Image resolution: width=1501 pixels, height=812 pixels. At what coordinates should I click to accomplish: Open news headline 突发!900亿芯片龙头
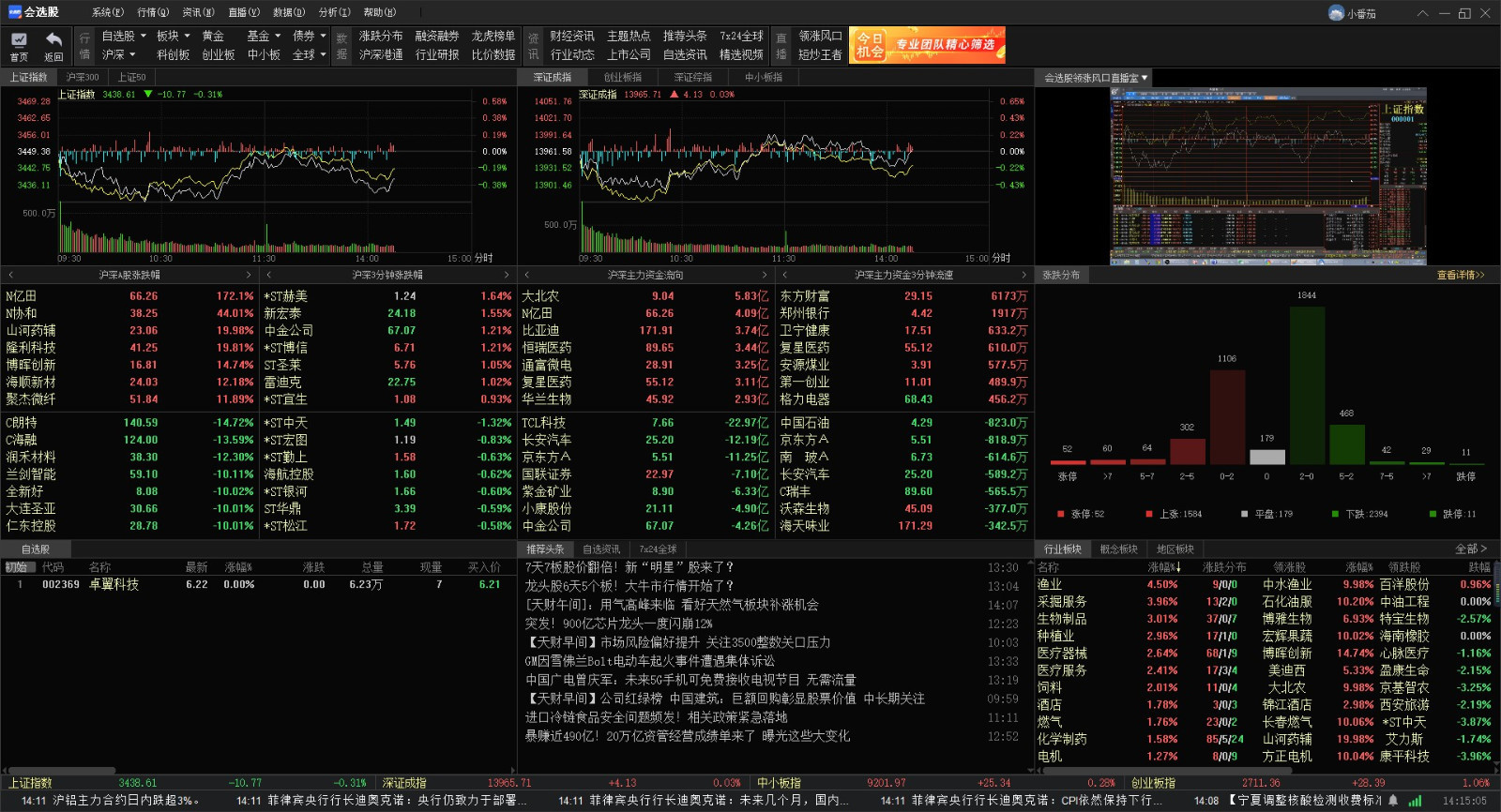coord(618,624)
